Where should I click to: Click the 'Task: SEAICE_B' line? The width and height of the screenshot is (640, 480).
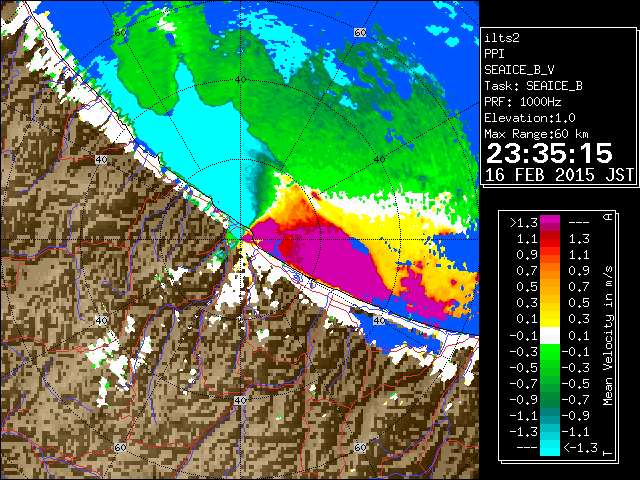pos(533,86)
